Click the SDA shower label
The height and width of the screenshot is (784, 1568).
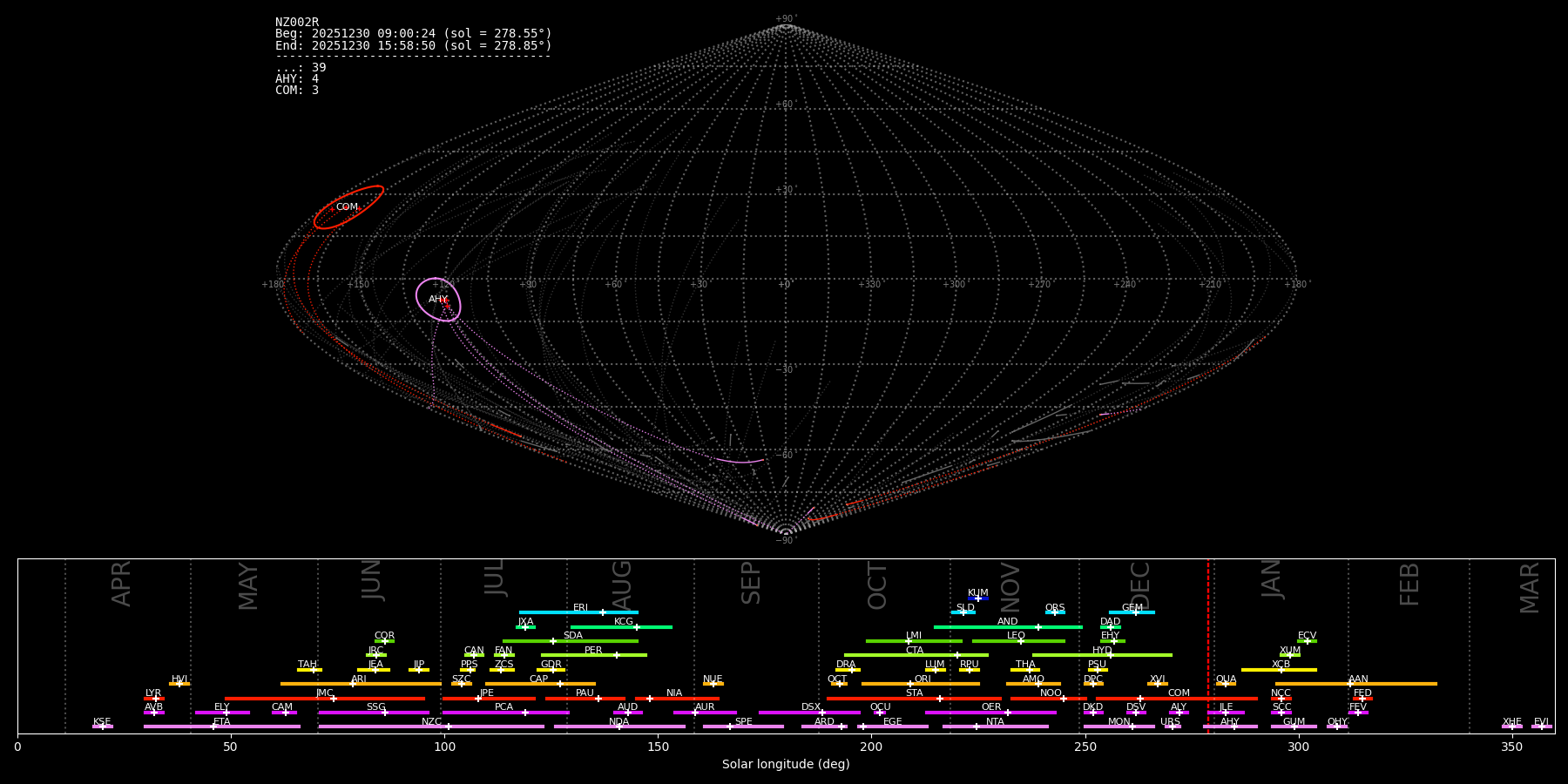(572, 636)
